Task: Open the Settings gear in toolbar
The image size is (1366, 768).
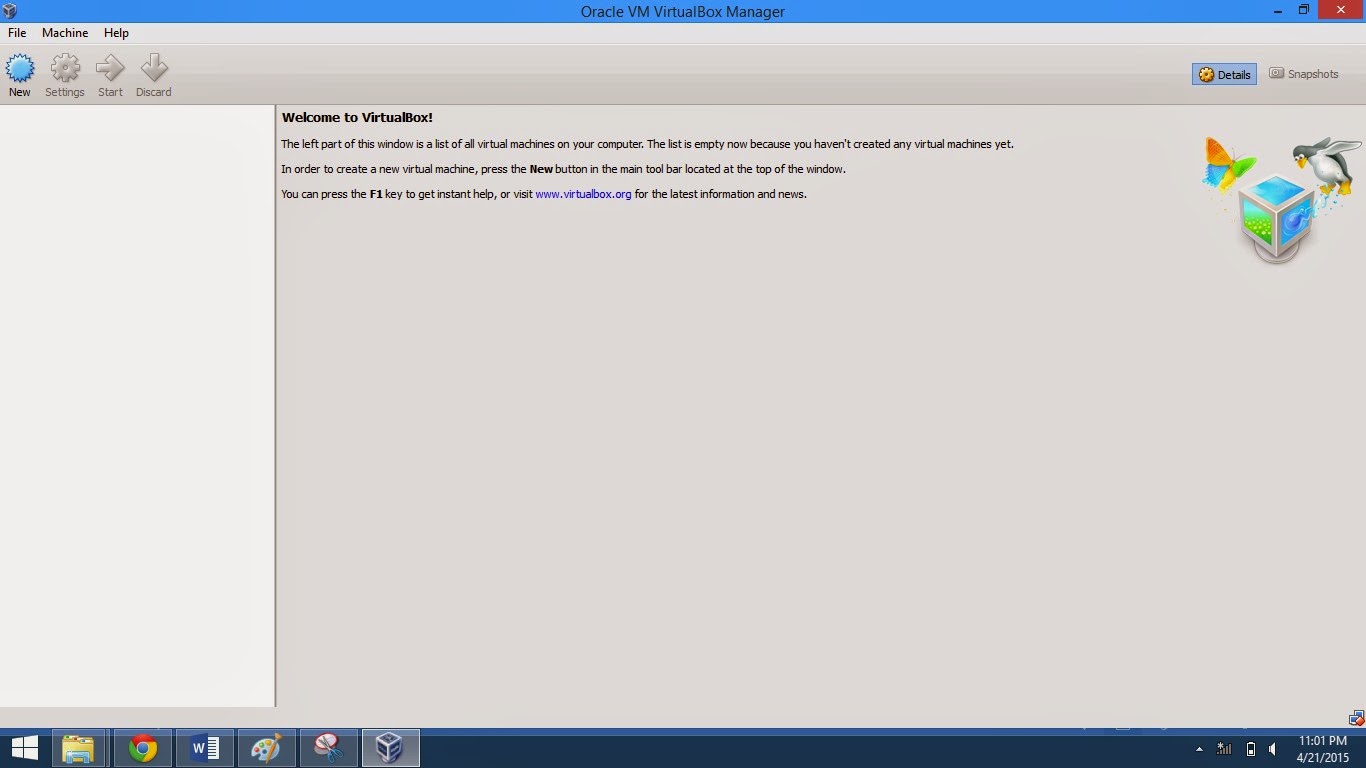Action: [x=65, y=76]
